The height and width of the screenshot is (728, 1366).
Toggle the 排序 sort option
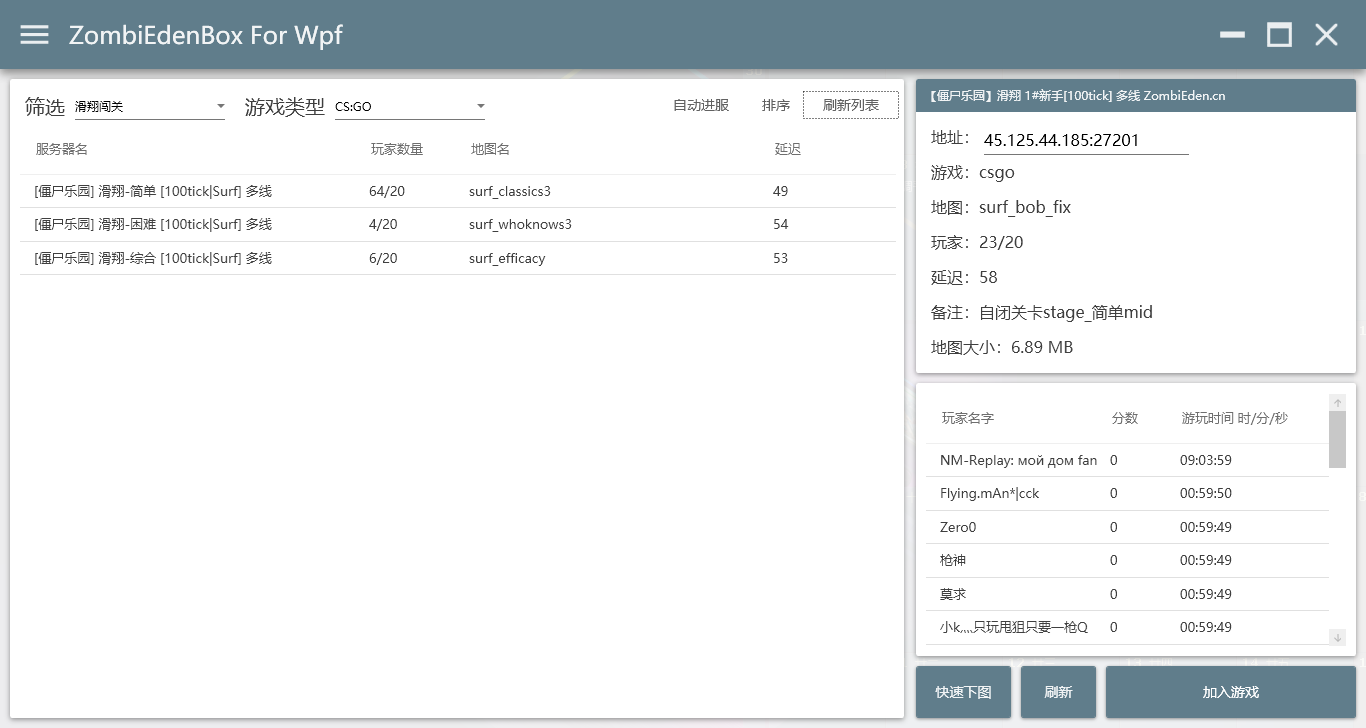tap(776, 105)
